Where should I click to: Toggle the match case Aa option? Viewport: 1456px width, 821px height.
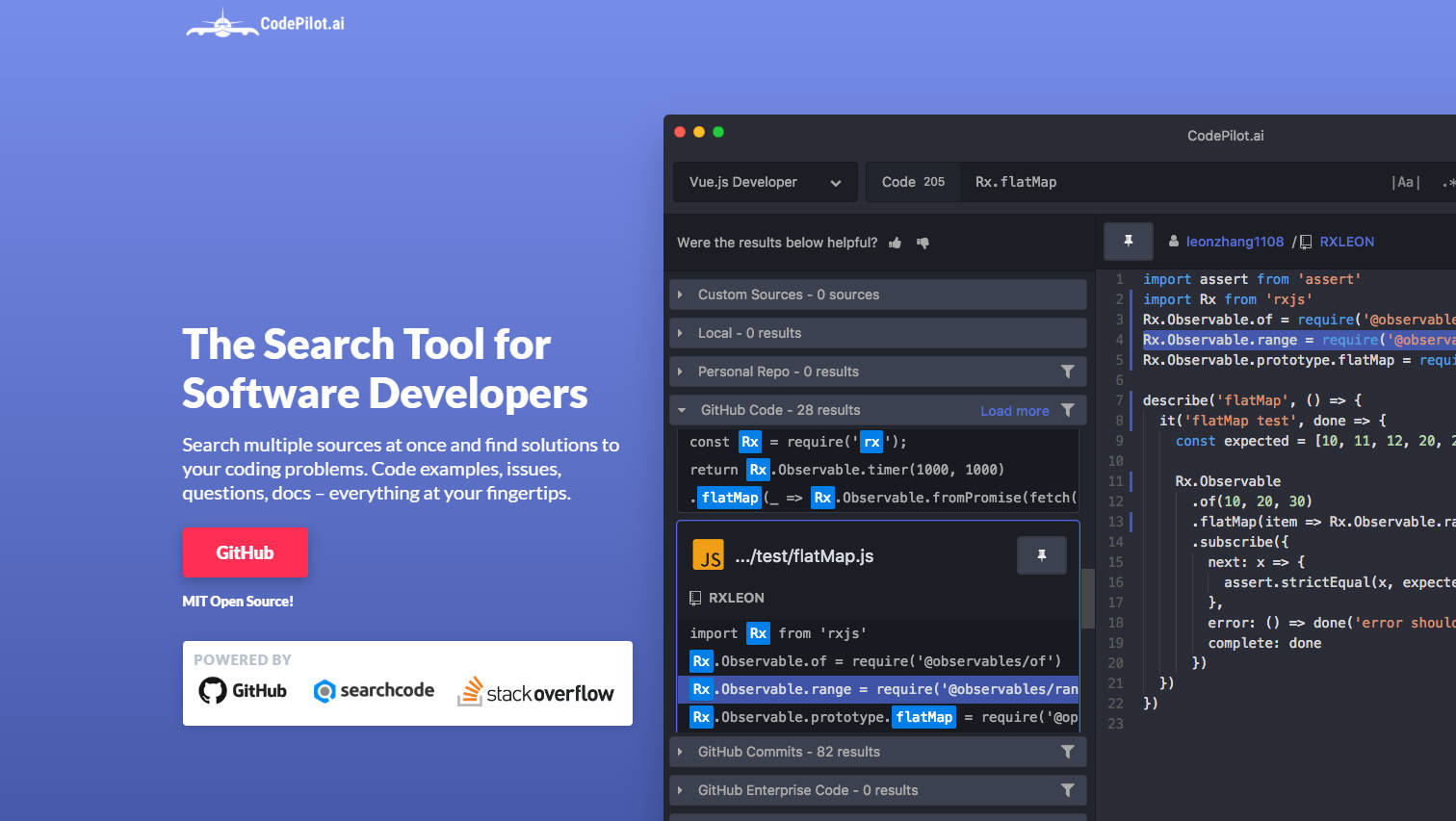(1406, 182)
